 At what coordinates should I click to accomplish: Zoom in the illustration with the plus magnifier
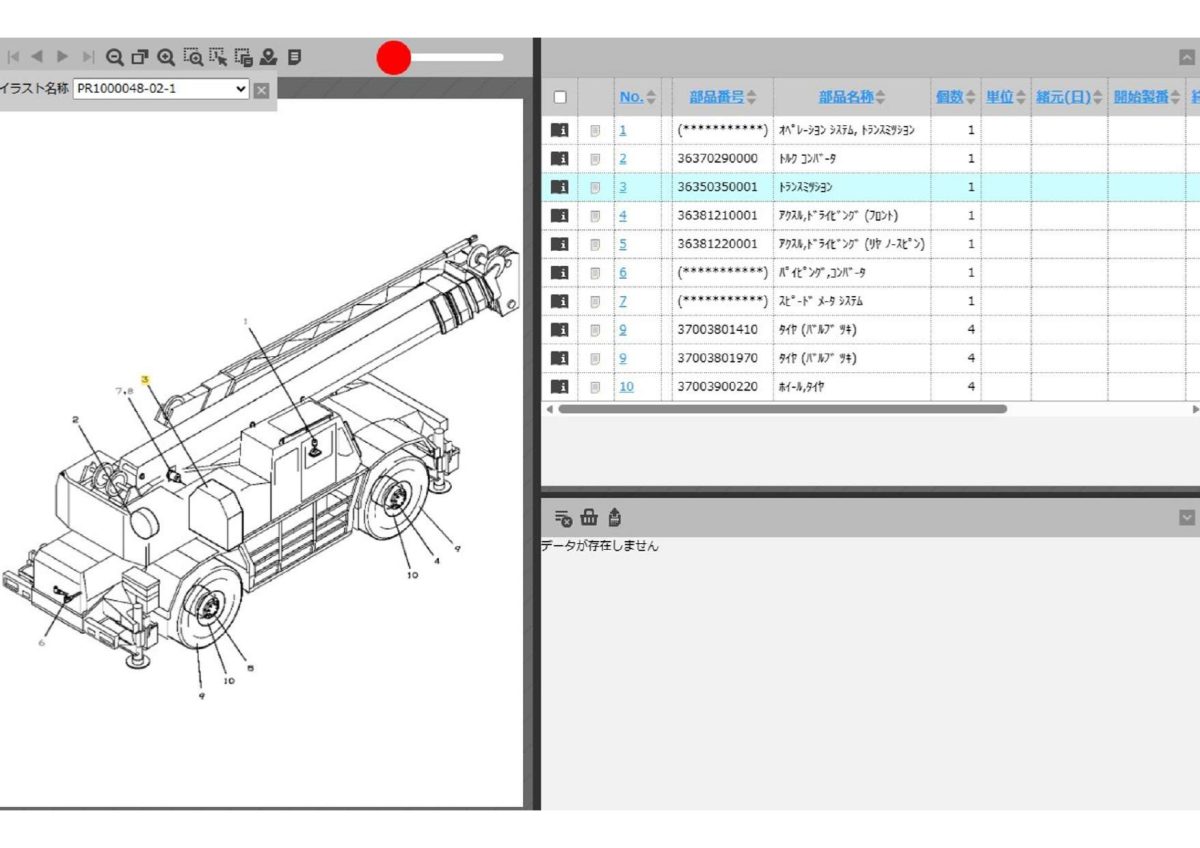[167, 57]
